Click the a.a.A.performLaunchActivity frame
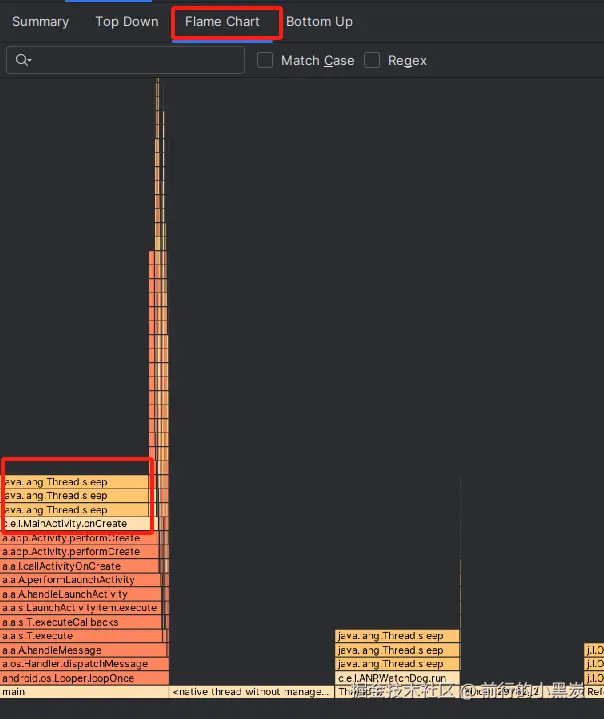The width and height of the screenshot is (604, 719). pyautogui.click(x=81, y=580)
